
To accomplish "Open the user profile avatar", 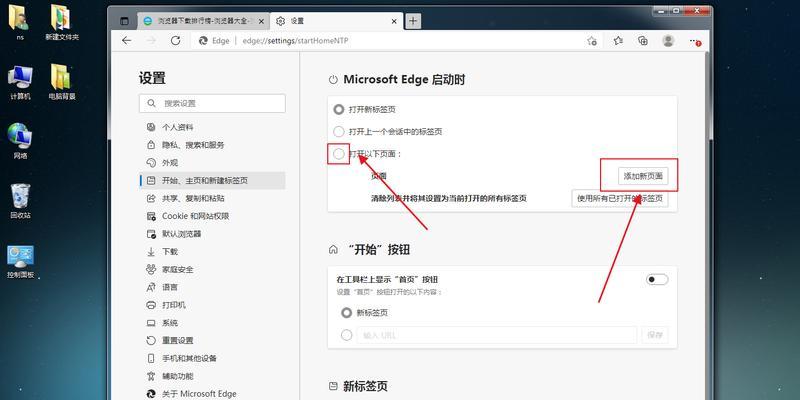I will click(668, 41).
